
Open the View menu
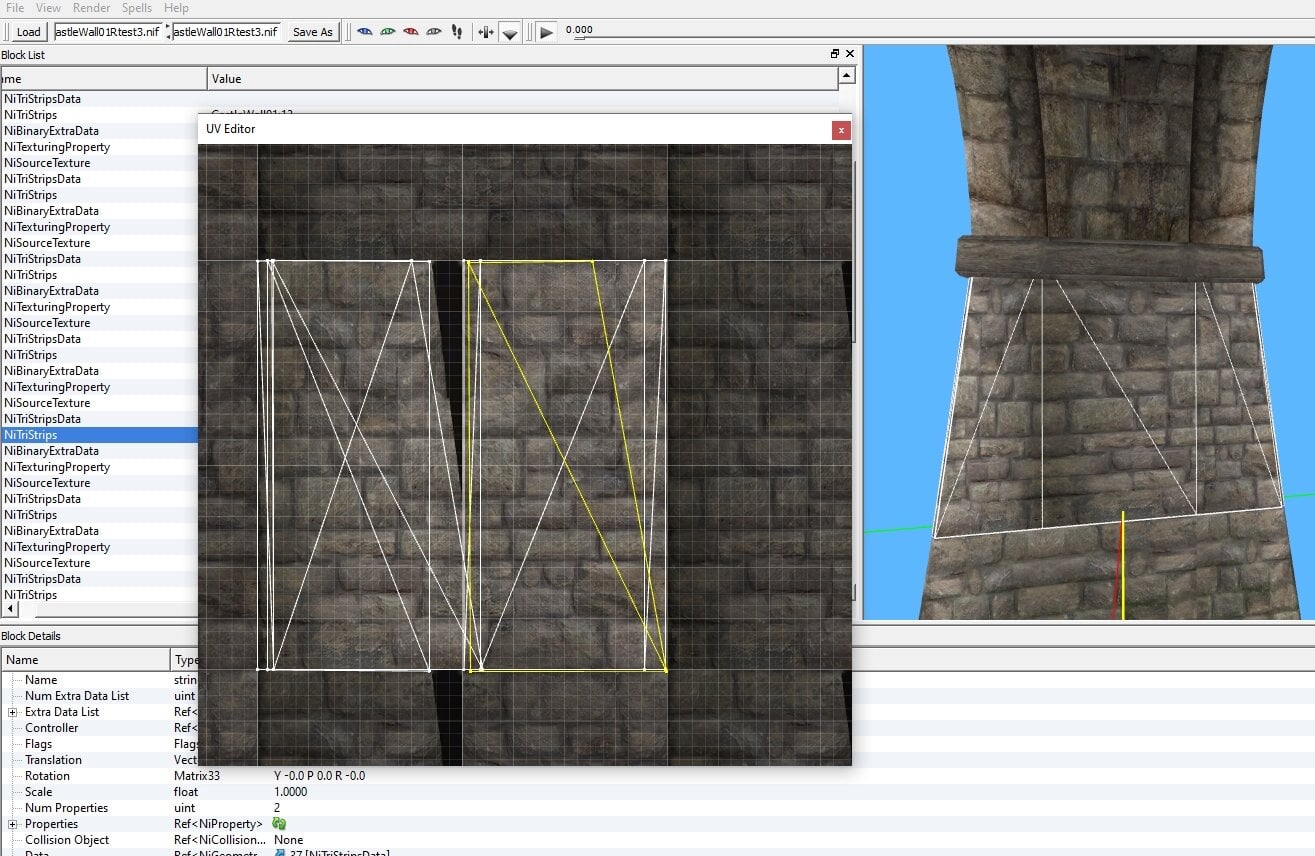pyautogui.click(x=48, y=8)
